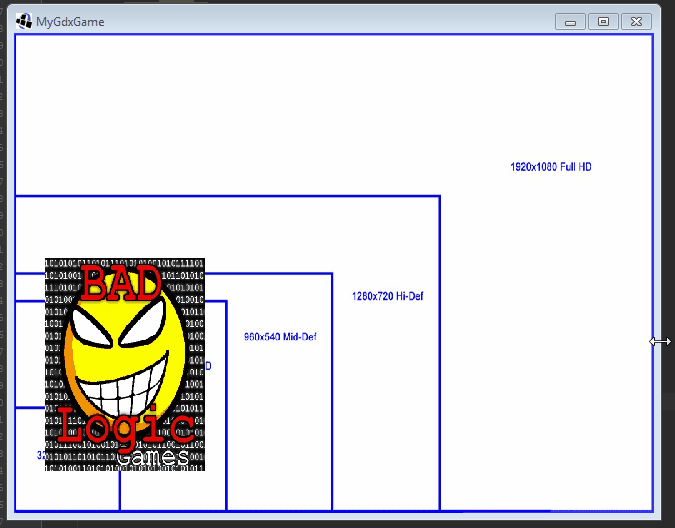This screenshot has height=528, width=675.
Task: Click the MyGdxGame title text
Action: click(x=70, y=22)
